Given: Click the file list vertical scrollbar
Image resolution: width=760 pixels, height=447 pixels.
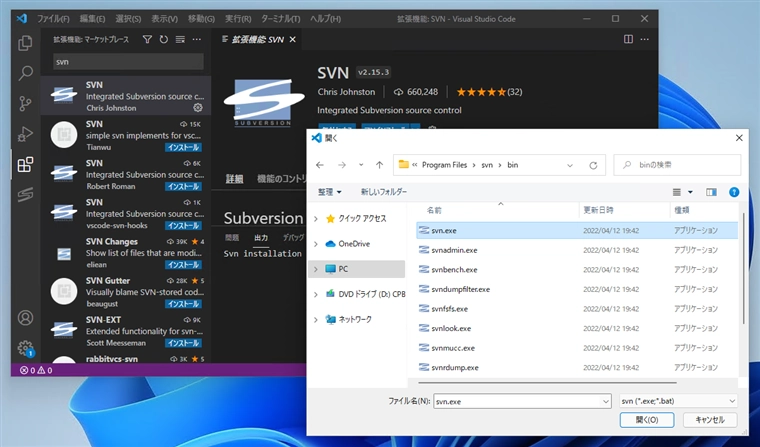Looking at the screenshot, I should (x=743, y=271).
